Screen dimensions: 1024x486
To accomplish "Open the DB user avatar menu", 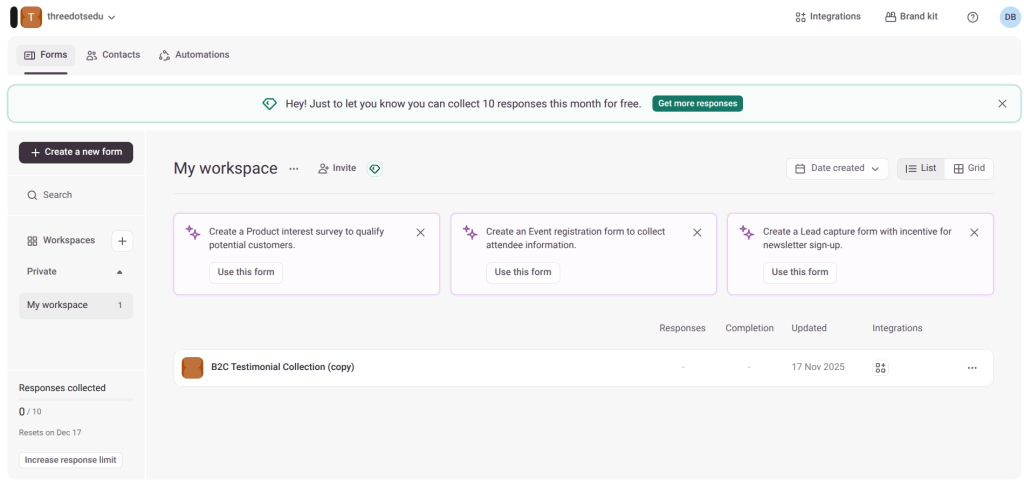I will click(x=1009, y=17).
